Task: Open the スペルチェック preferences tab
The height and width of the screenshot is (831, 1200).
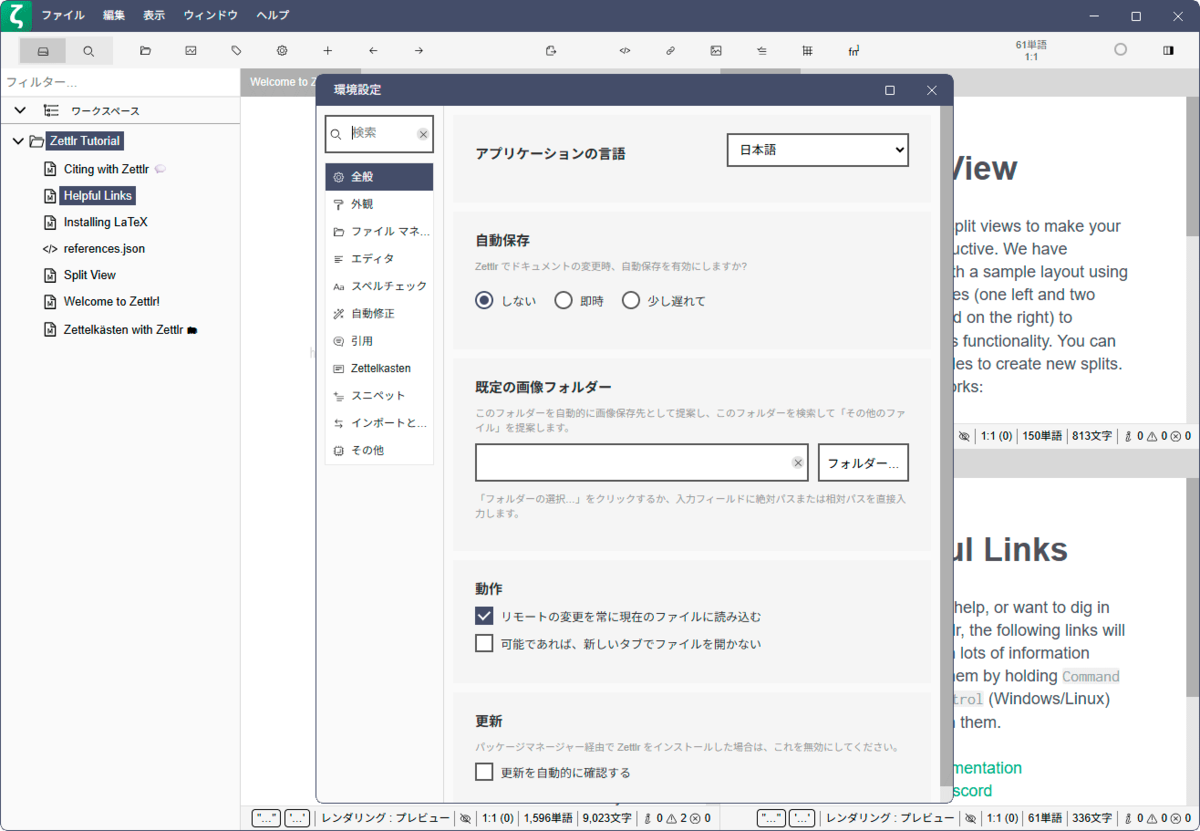Action: pos(379,286)
